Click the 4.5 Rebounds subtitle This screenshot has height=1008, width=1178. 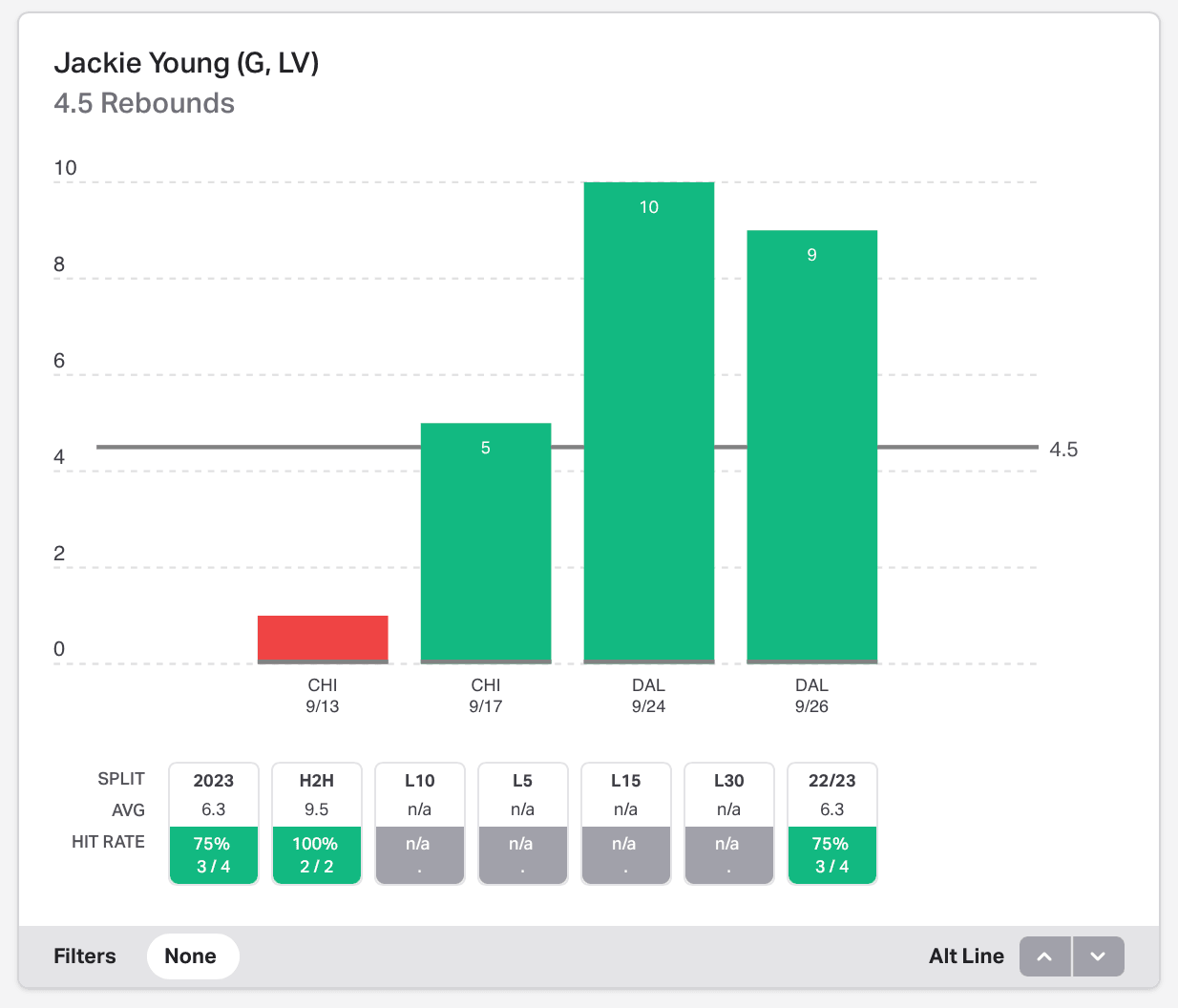coord(144,103)
